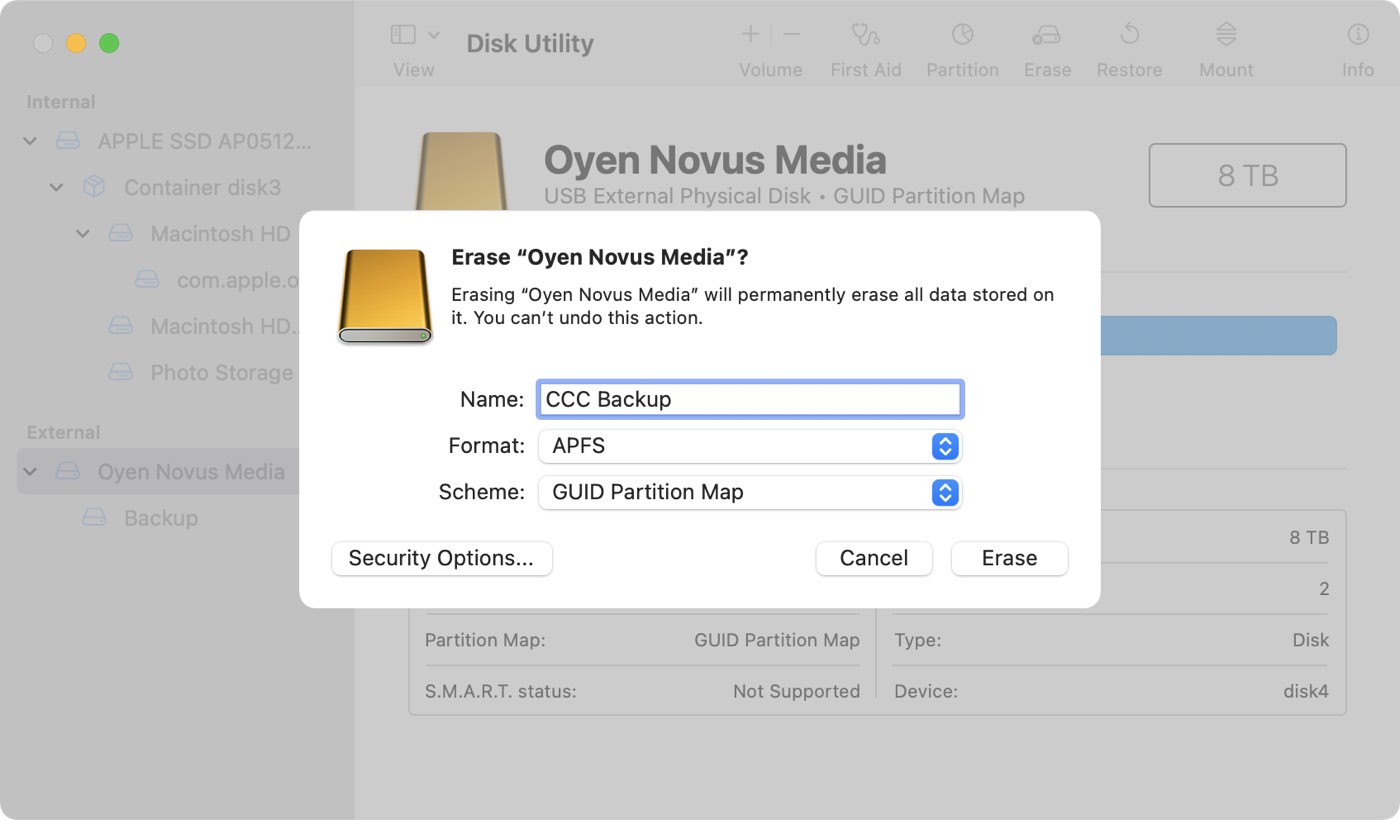Viewport: 1400px width, 820px height.
Task: Click the Photo Storage drive icon
Action: click(120, 372)
